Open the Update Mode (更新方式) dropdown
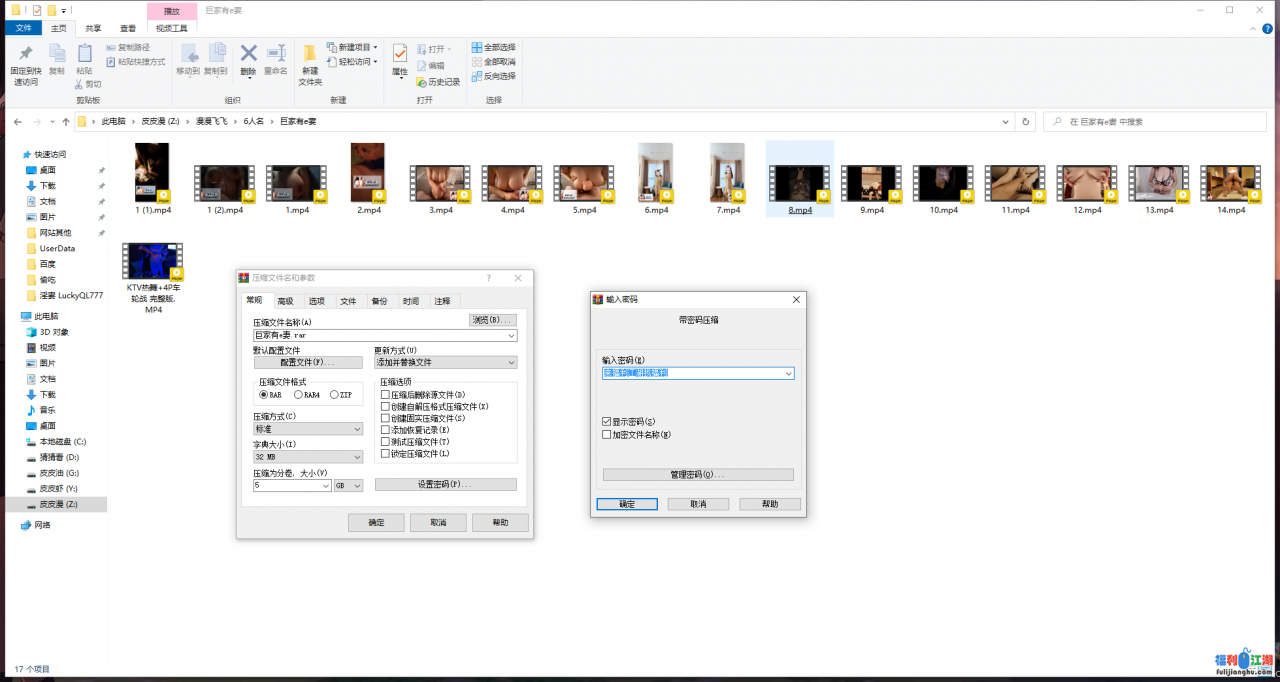 (445, 362)
